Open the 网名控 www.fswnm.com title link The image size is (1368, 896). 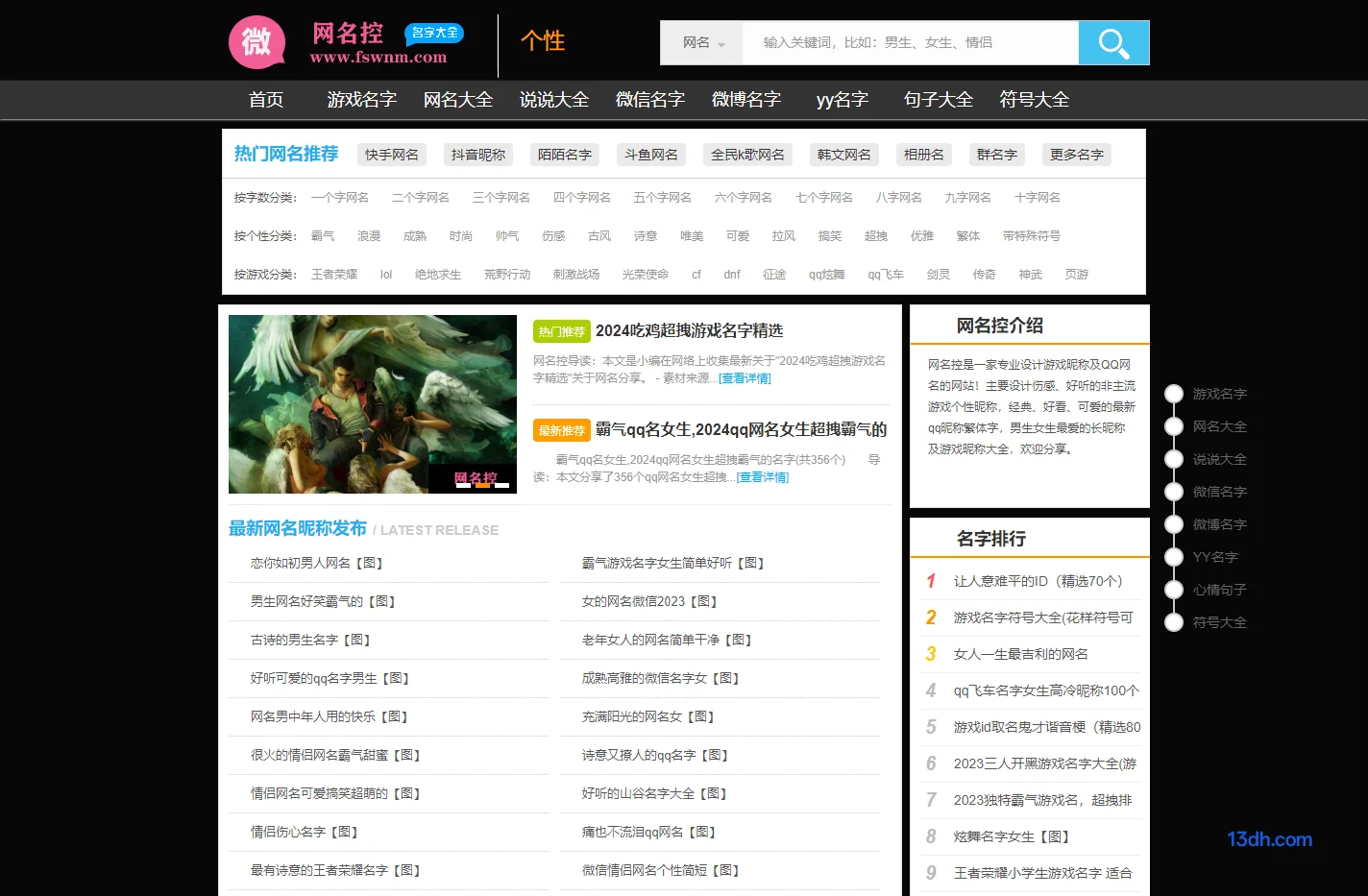click(x=379, y=44)
